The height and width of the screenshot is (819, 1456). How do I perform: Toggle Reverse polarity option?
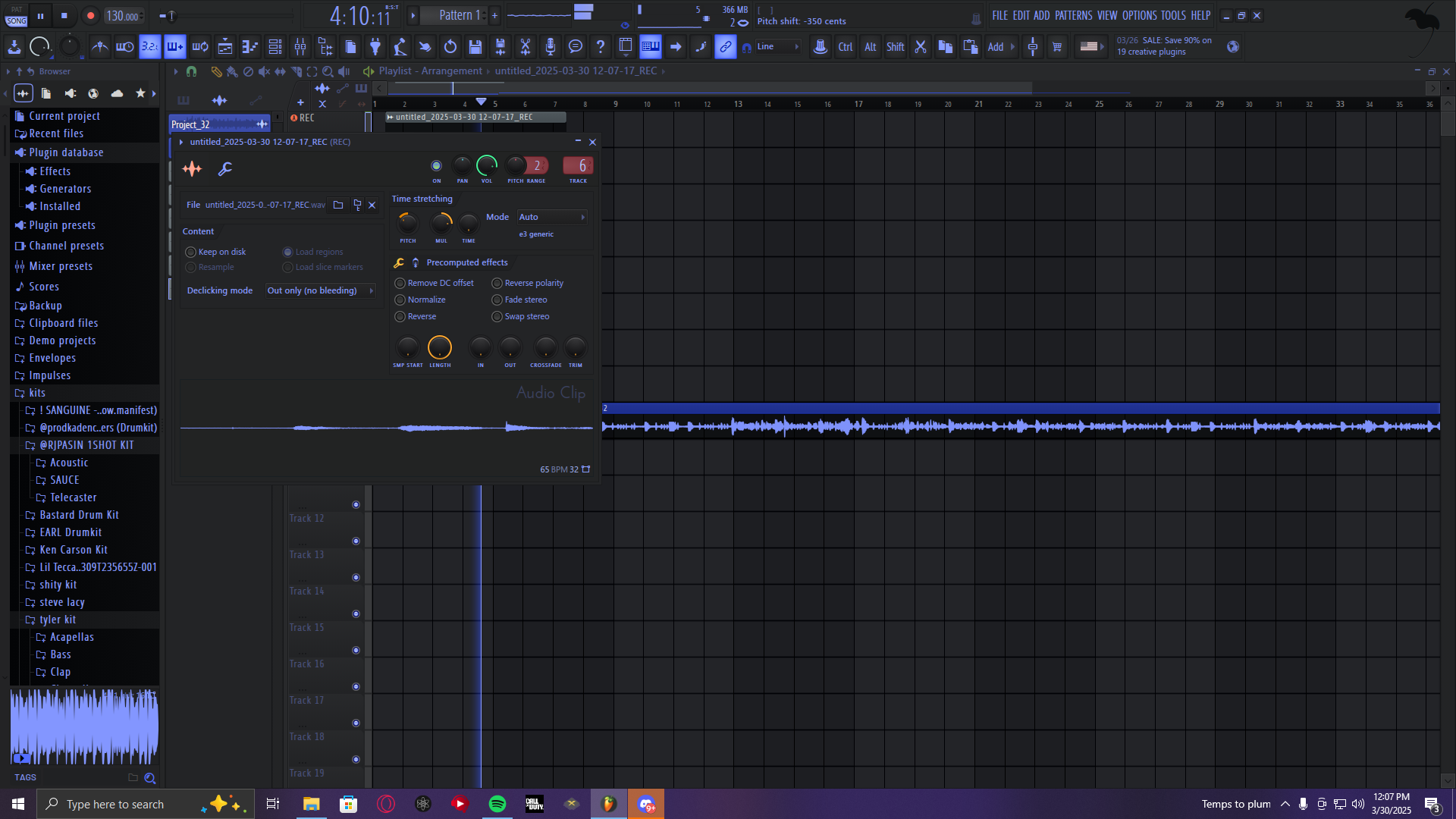(497, 283)
